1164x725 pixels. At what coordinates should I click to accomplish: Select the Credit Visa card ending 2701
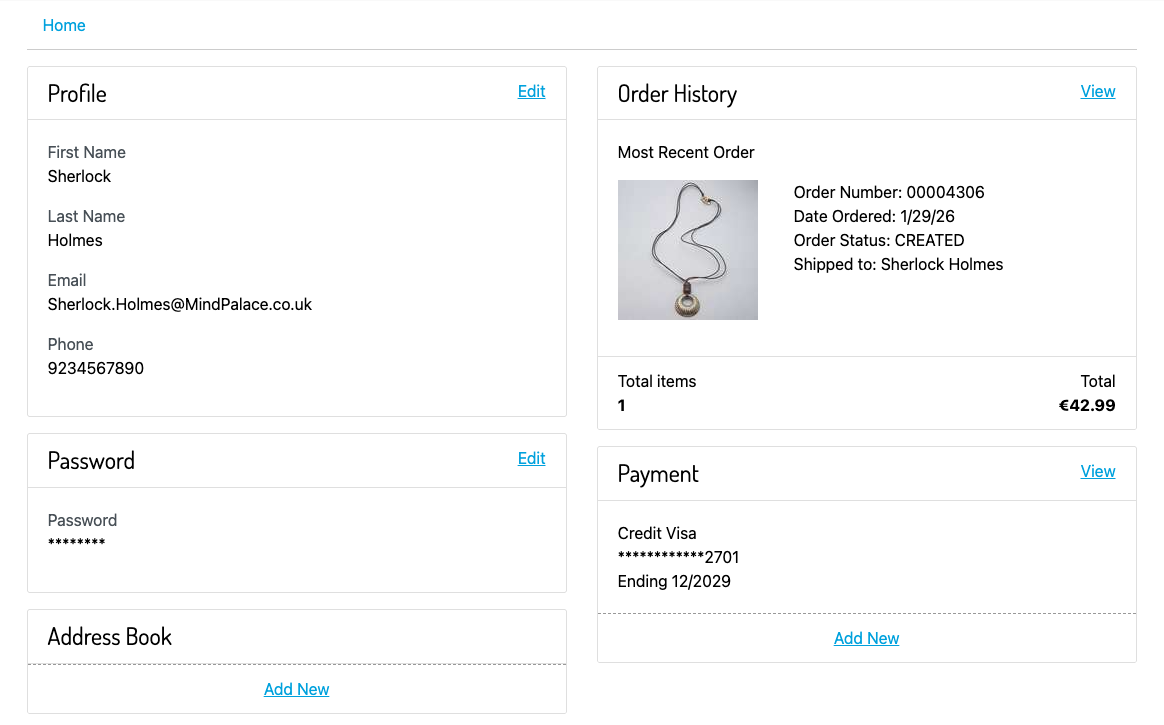(x=657, y=533)
